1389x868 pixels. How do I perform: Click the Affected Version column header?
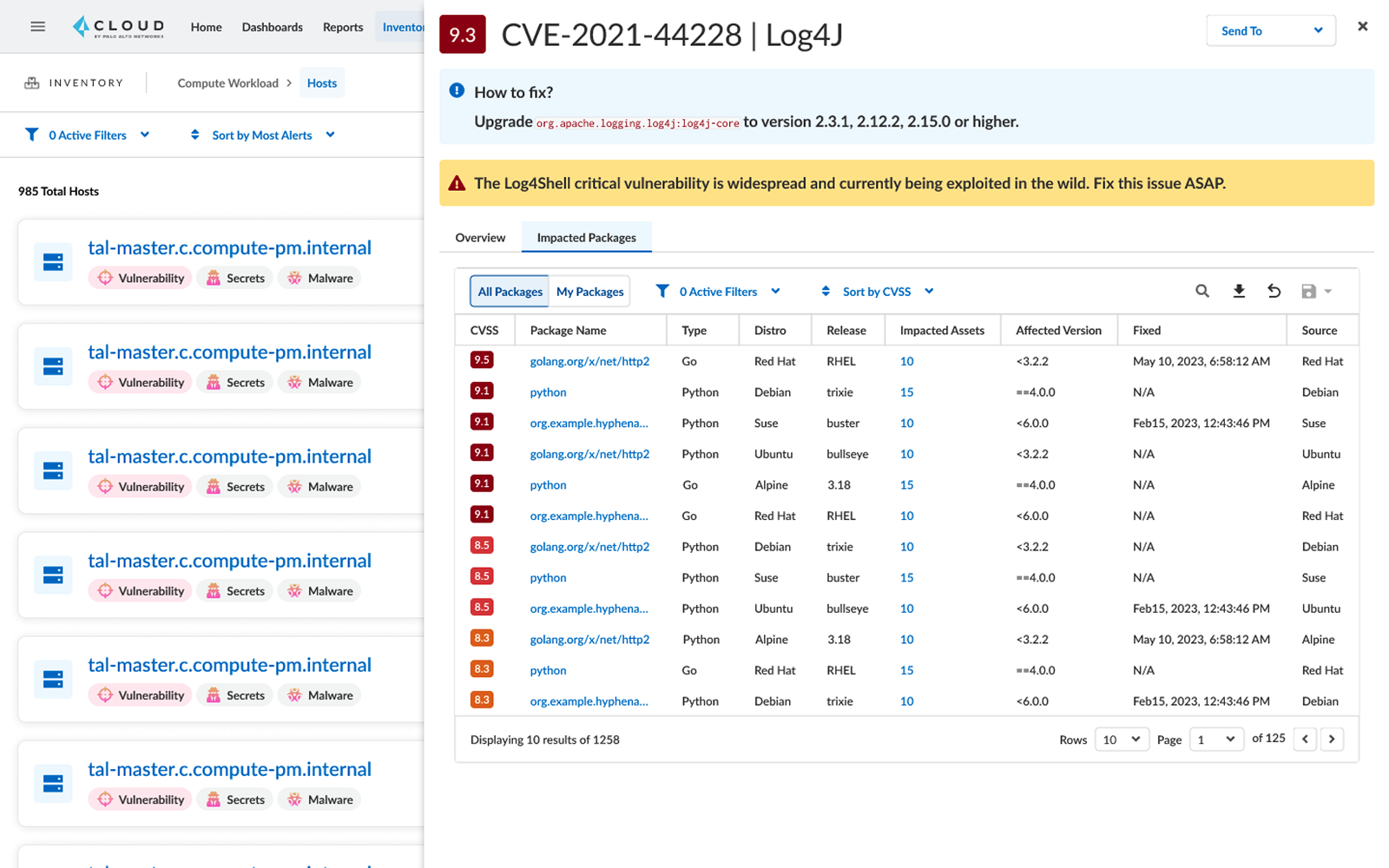1058,330
